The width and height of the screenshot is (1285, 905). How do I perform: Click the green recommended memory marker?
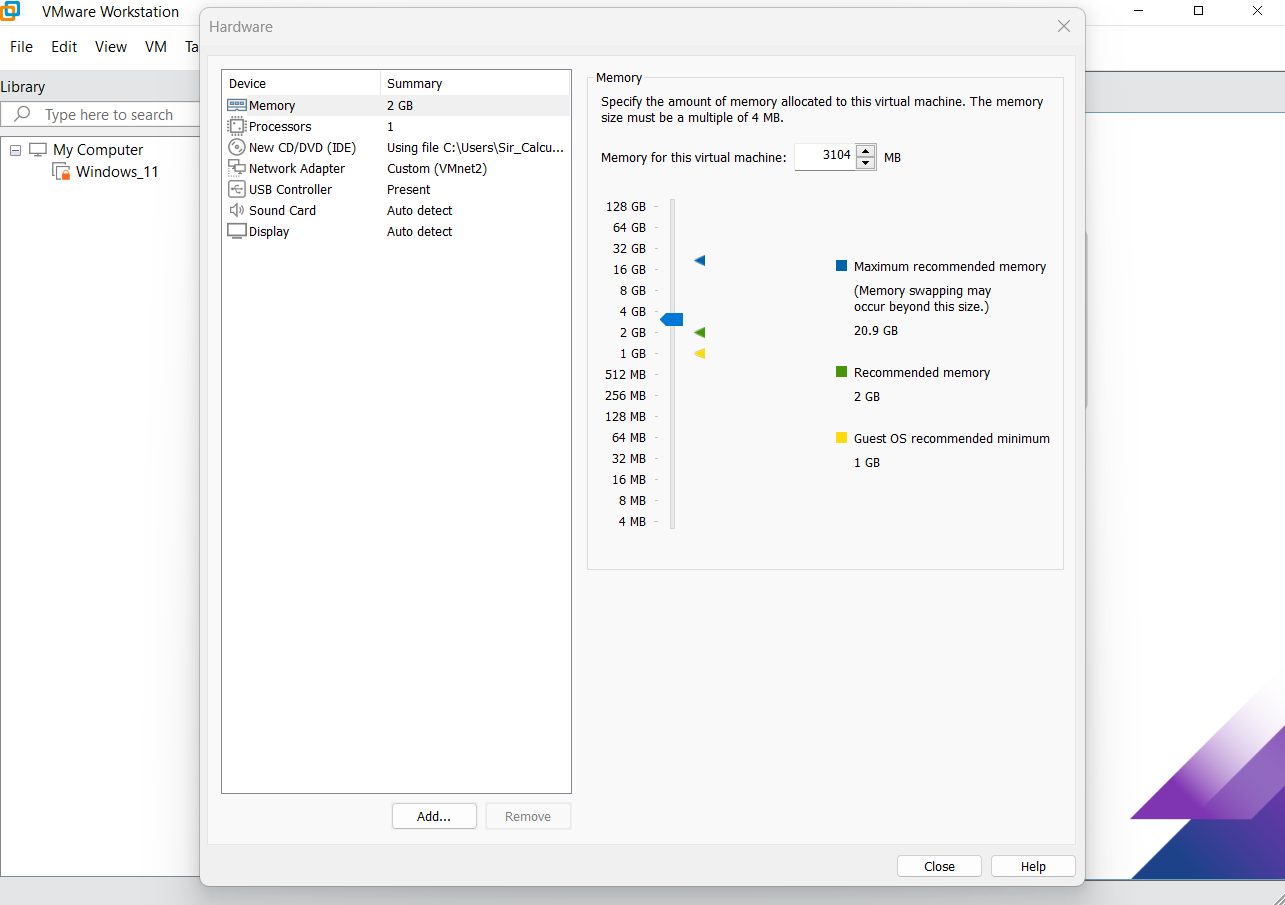point(700,332)
